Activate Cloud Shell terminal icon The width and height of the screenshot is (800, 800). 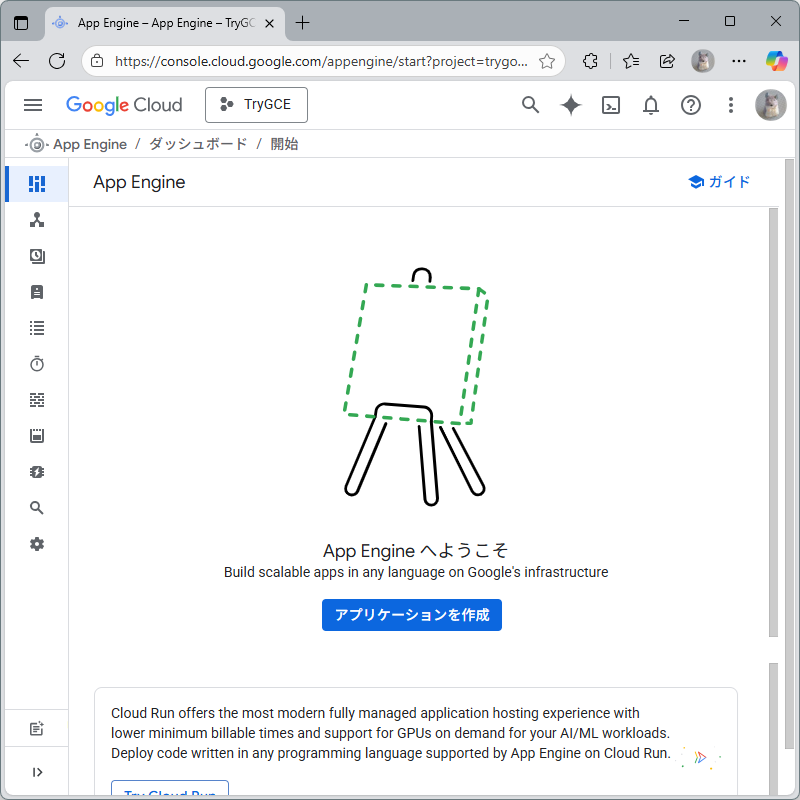click(x=611, y=105)
